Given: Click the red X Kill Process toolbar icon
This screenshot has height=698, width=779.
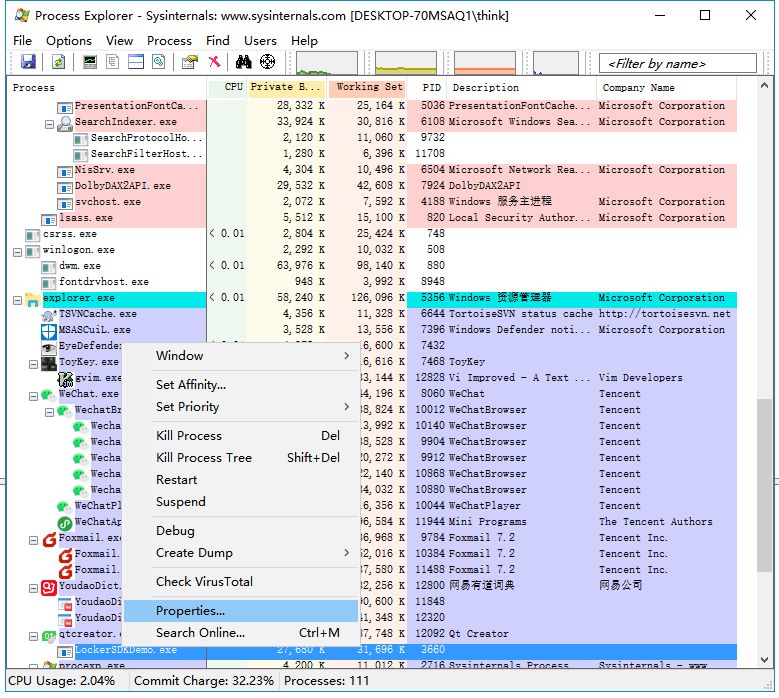Looking at the screenshot, I should click(215, 62).
